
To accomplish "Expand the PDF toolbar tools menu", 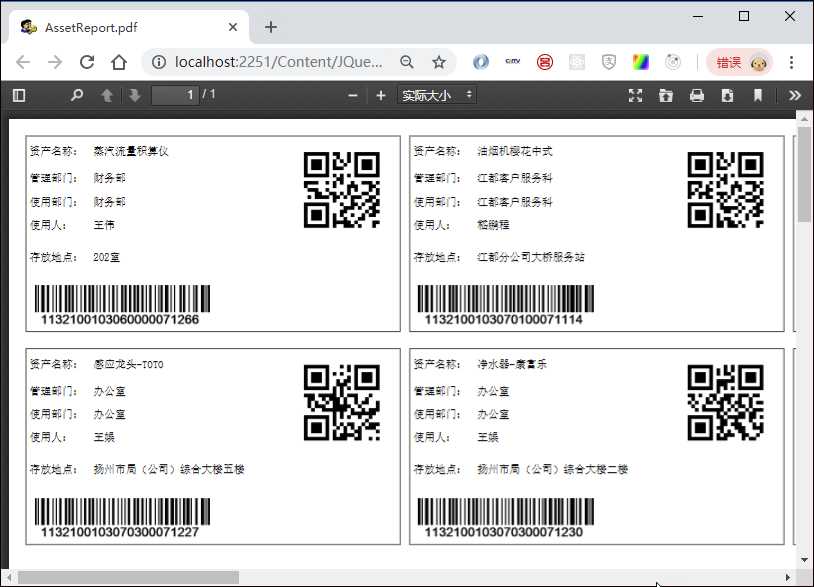I will point(794,95).
